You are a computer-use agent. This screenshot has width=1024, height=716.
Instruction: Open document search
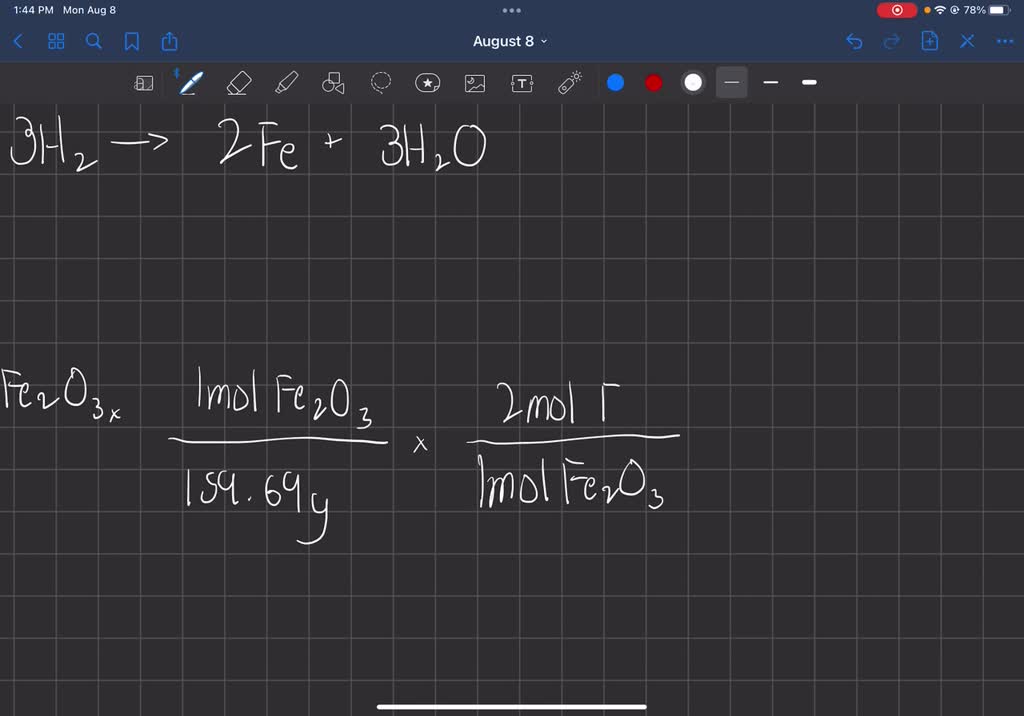(x=93, y=41)
